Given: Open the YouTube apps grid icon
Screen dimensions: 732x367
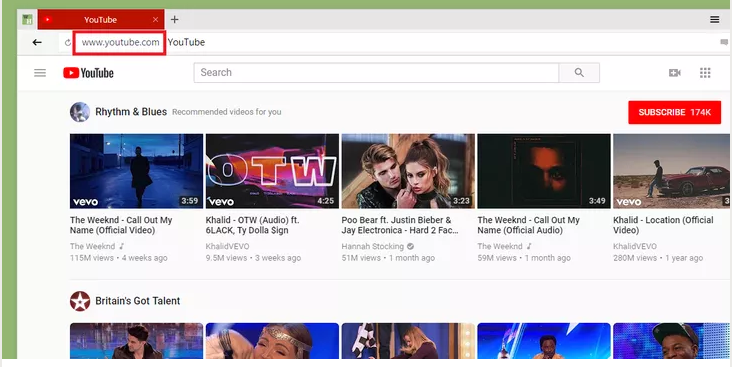Looking at the screenshot, I should (705, 73).
